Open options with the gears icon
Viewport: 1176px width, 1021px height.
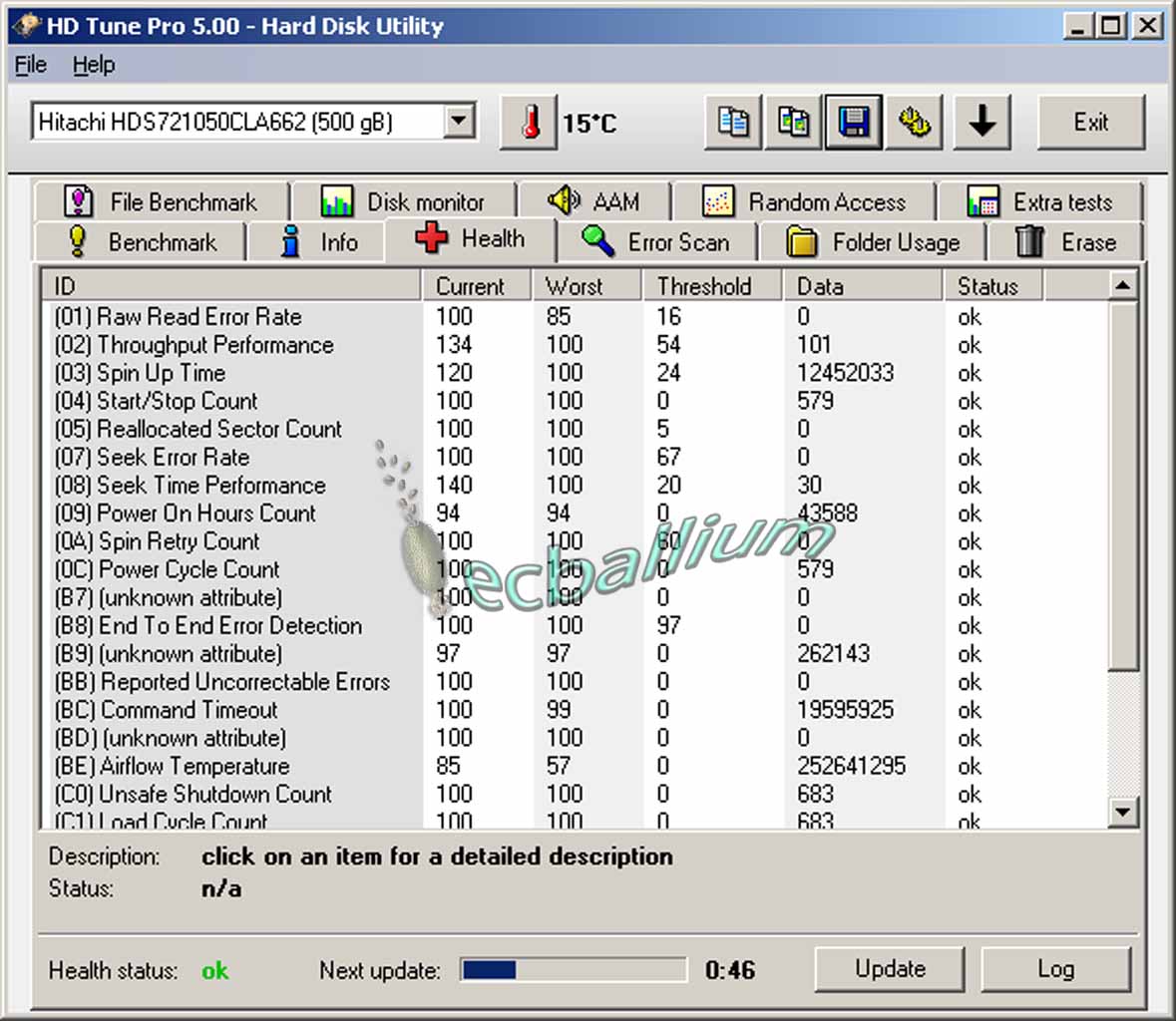(915, 123)
